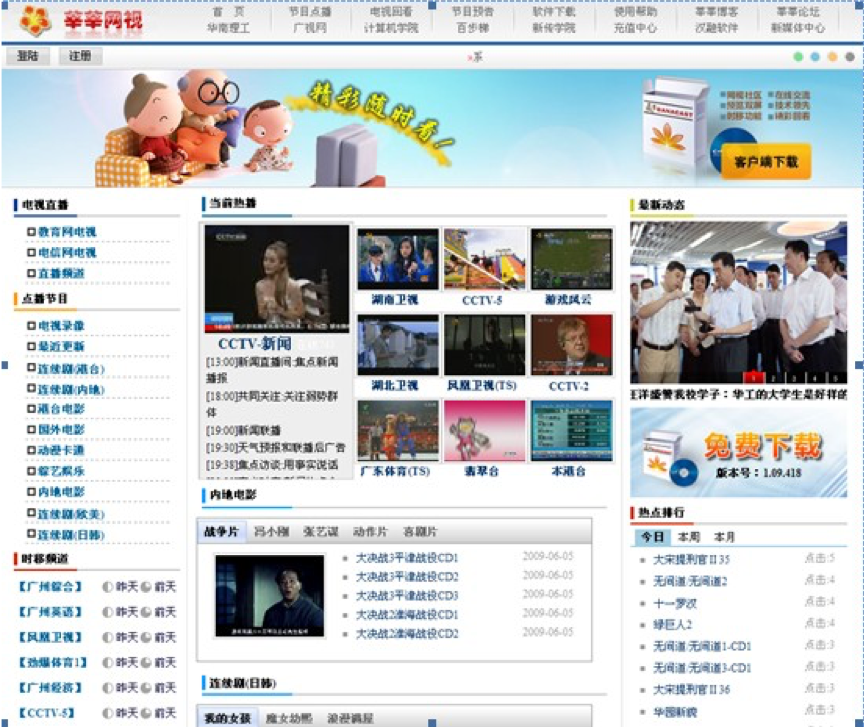
Task: Open the war movie preview thumbnail
Action: 270,596
